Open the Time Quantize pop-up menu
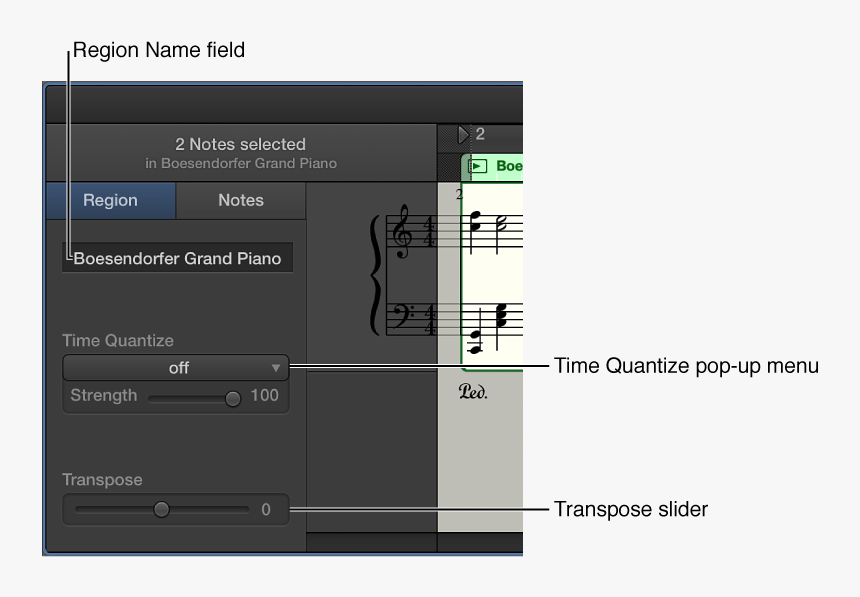This screenshot has width=860, height=597. point(176,368)
